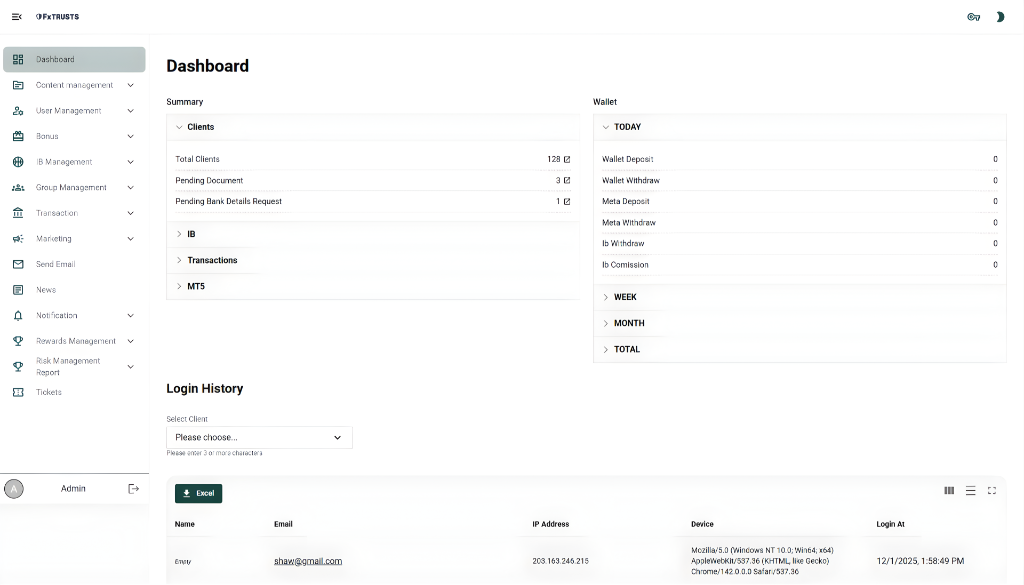Toggle dark mode with the moon icon
This screenshot has height=585, width=1024.
click(1001, 16)
